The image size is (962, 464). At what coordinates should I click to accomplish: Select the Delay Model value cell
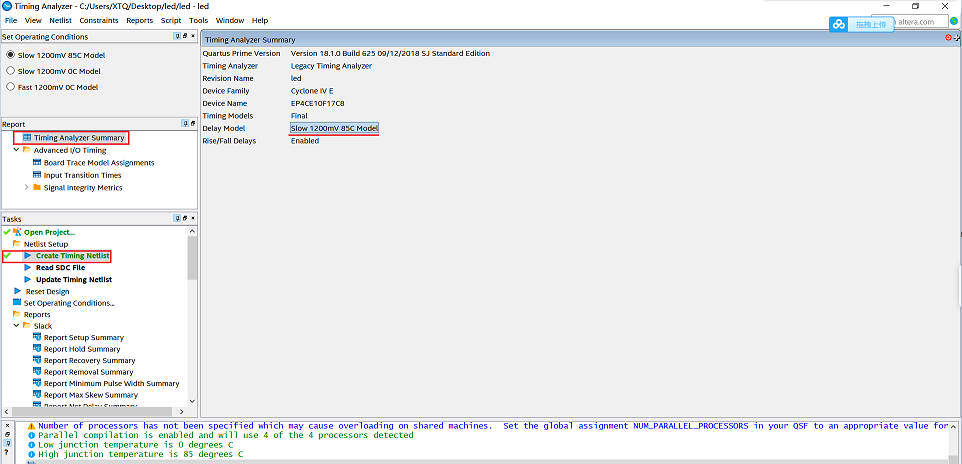tap(334, 128)
